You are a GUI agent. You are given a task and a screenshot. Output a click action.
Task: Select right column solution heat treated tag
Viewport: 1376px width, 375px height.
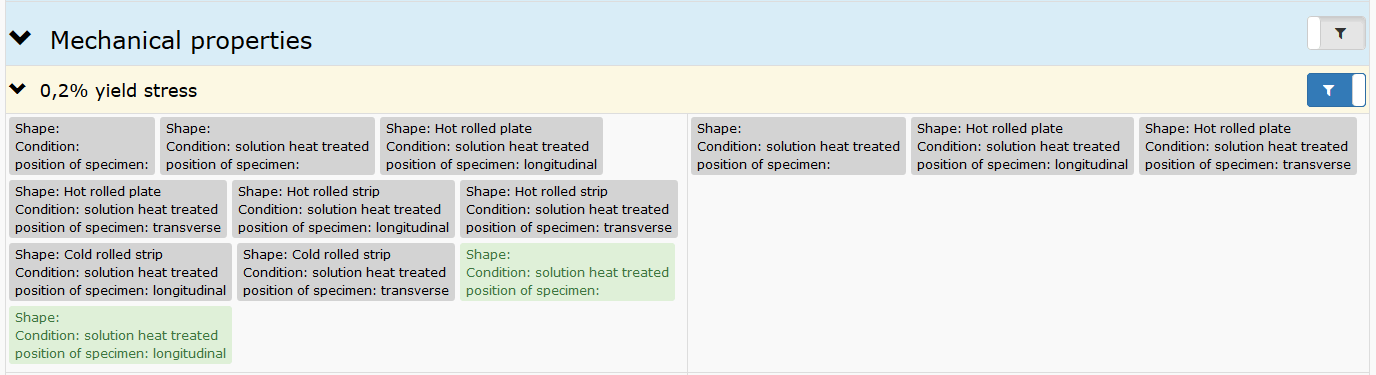[x=798, y=146]
